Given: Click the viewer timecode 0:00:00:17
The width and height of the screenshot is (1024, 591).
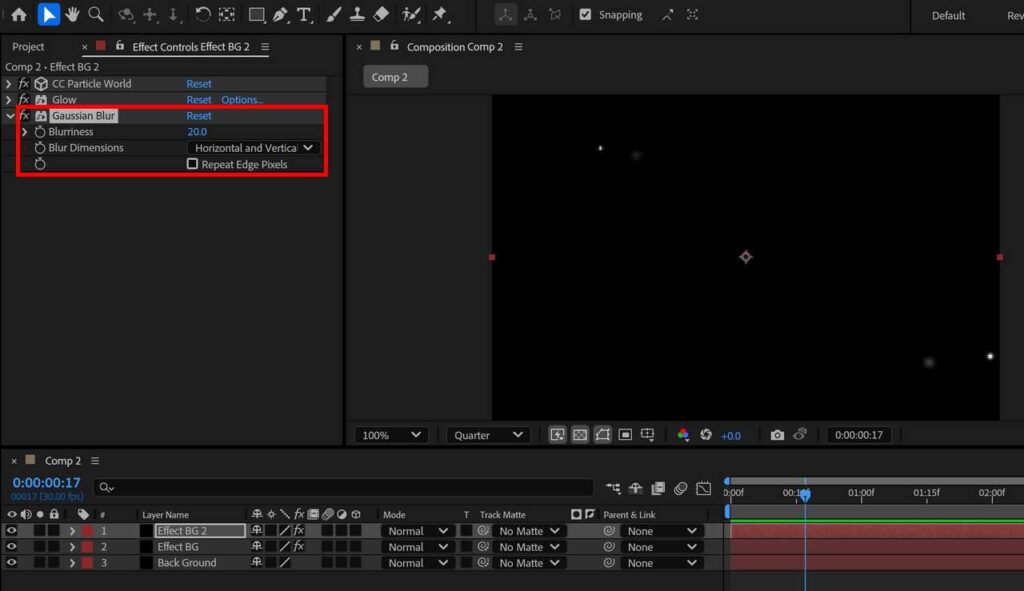Looking at the screenshot, I should [x=858, y=435].
